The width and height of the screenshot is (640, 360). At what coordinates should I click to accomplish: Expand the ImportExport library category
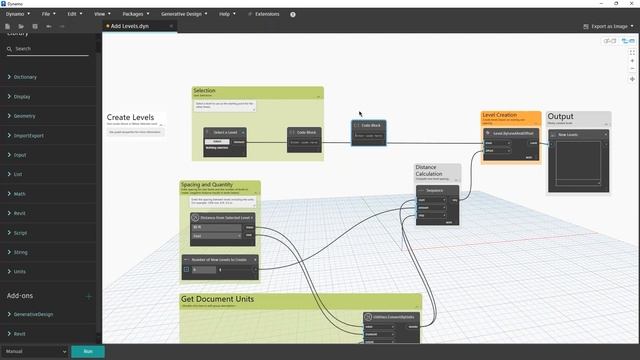pyautogui.click(x=9, y=136)
